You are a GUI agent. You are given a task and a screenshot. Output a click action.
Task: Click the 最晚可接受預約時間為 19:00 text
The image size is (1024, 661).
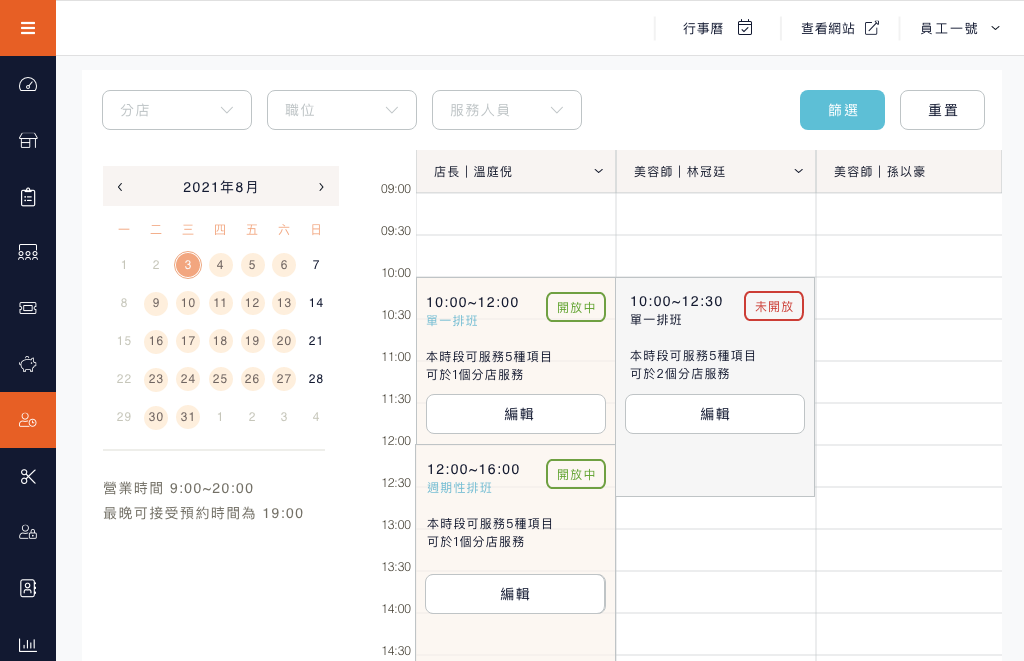point(203,513)
